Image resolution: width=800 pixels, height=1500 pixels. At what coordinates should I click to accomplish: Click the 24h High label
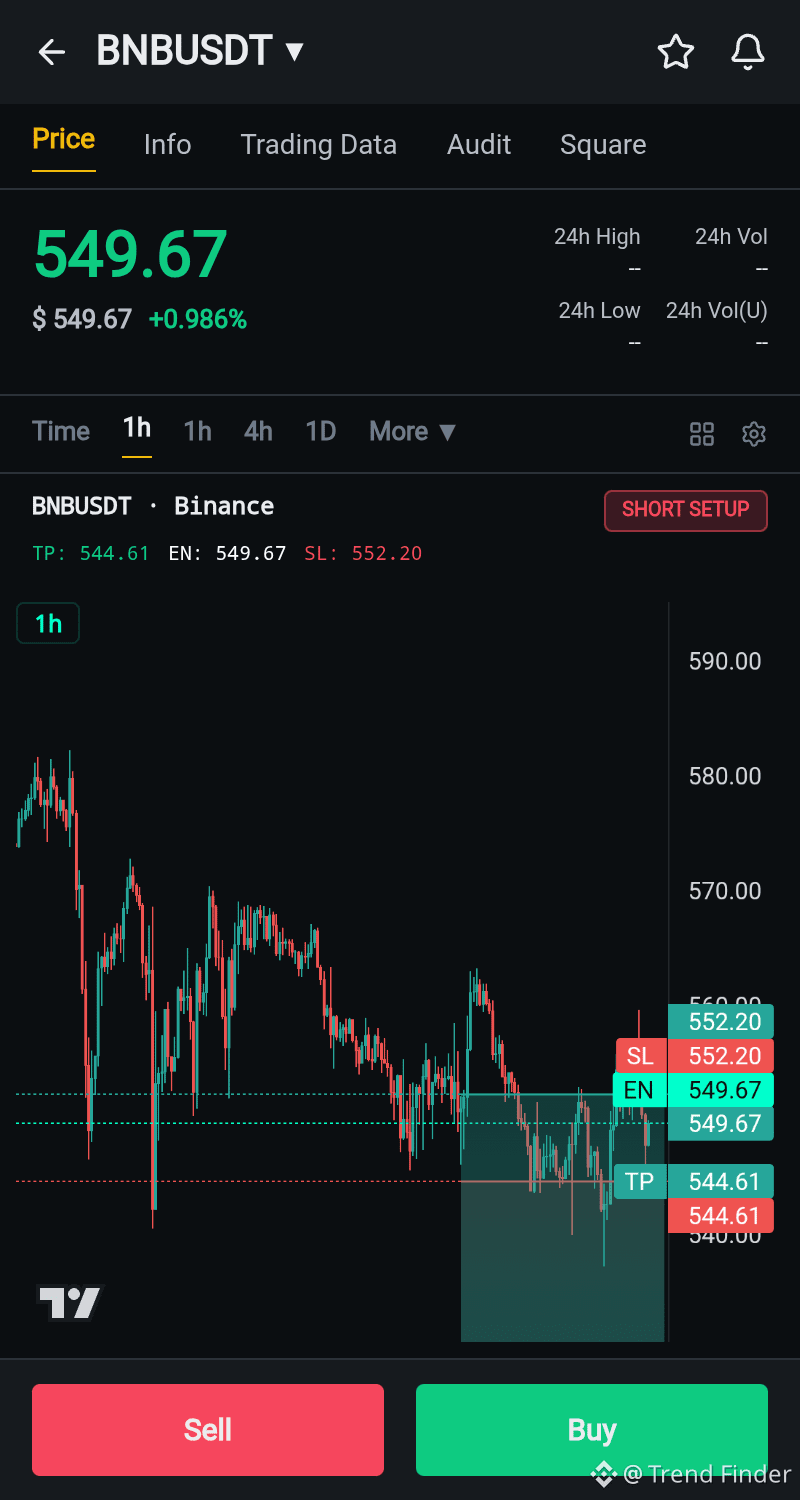(x=597, y=237)
